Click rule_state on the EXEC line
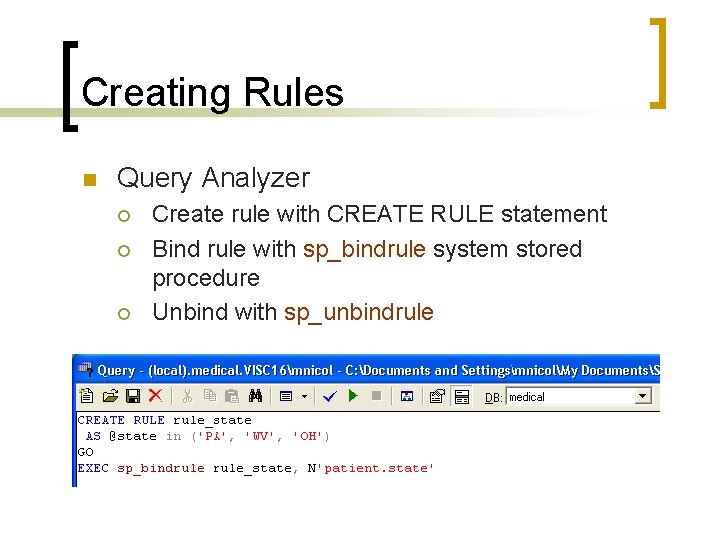The width and height of the screenshot is (720, 540). 252,469
